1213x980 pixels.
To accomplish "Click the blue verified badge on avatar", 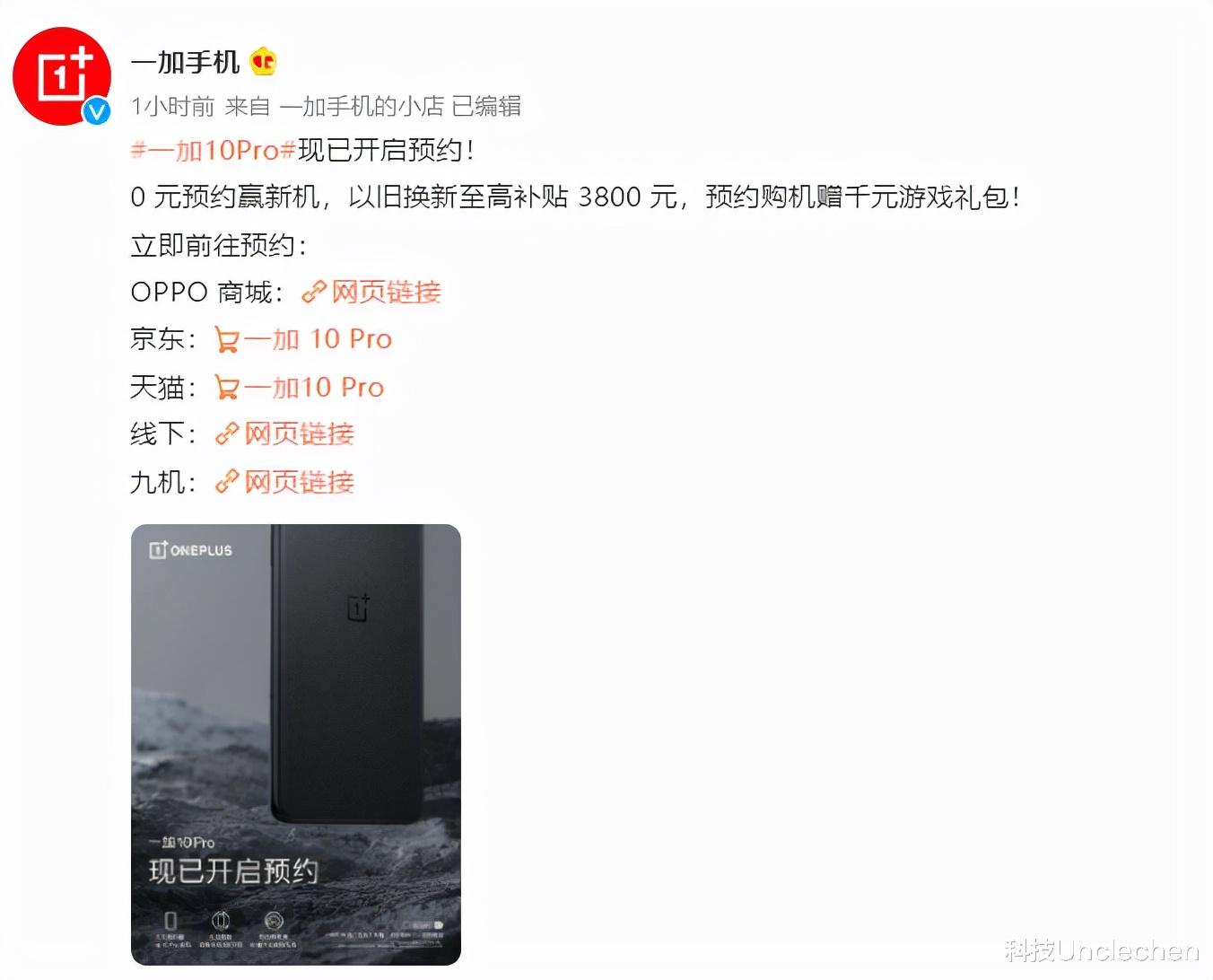I will tap(96, 112).
